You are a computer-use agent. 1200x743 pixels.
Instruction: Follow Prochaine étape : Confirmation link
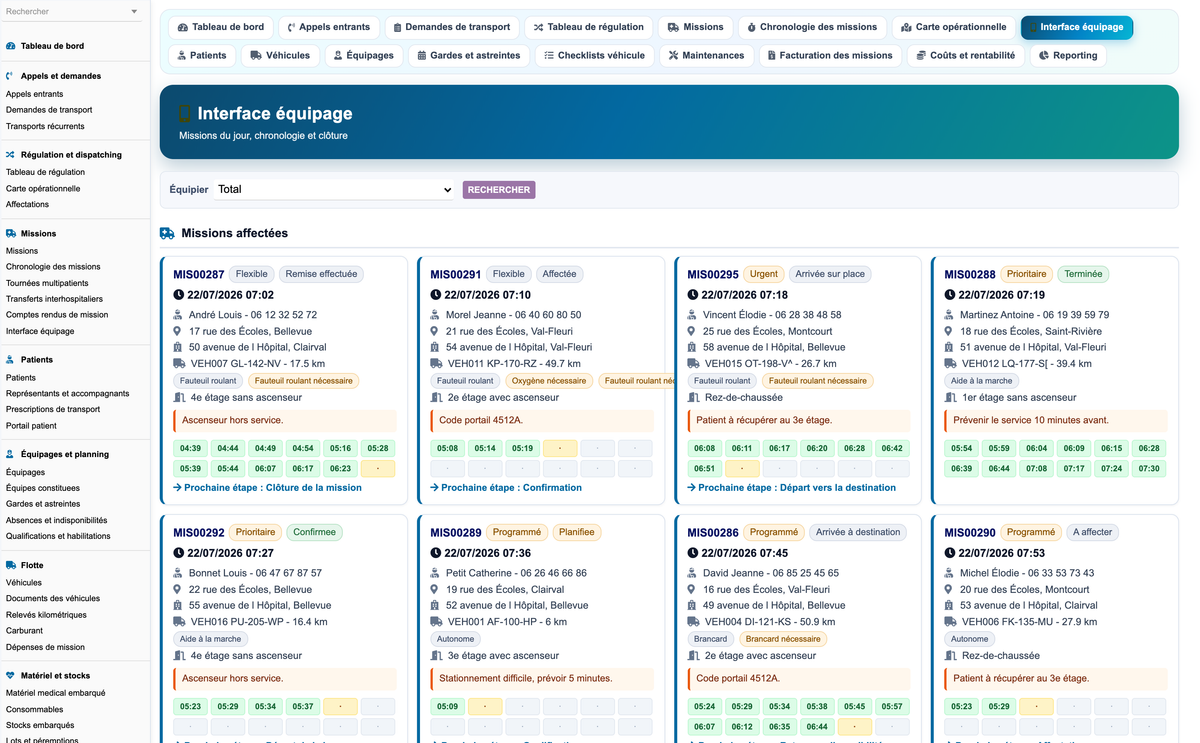point(506,488)
